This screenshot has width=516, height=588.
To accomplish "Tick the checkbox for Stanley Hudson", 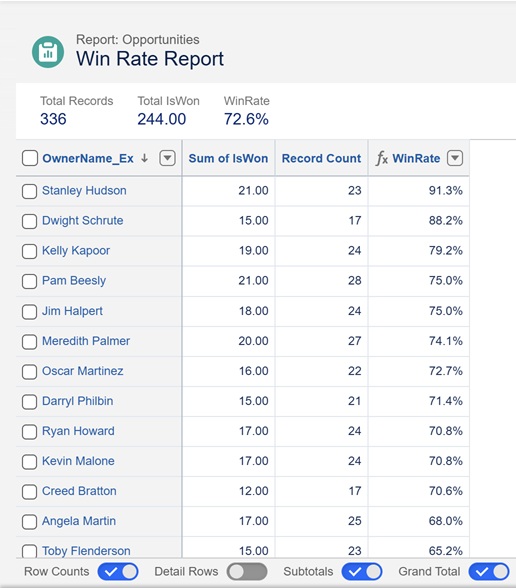I will point(29,191).
